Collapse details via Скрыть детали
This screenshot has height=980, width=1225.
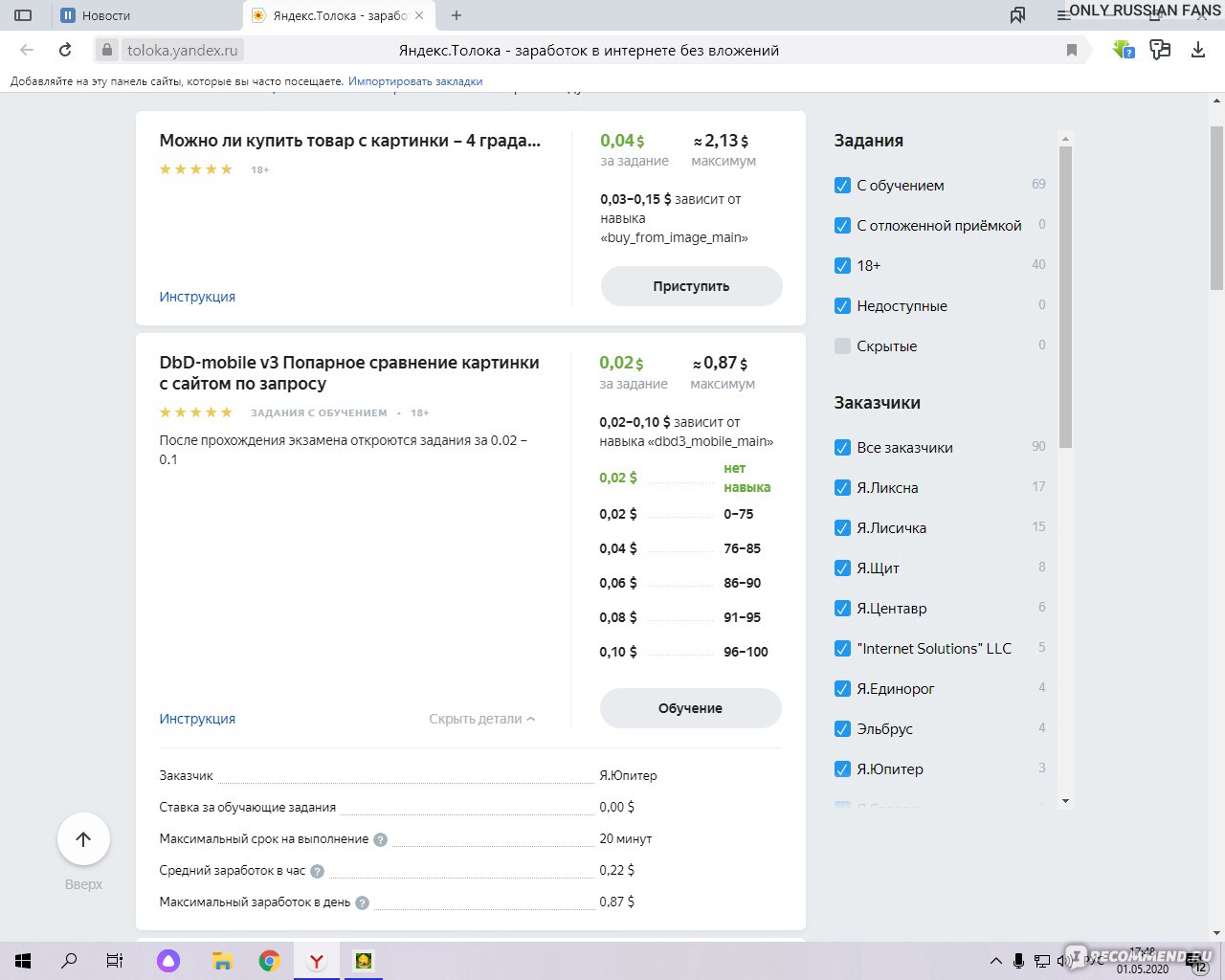tap(482, 719)
